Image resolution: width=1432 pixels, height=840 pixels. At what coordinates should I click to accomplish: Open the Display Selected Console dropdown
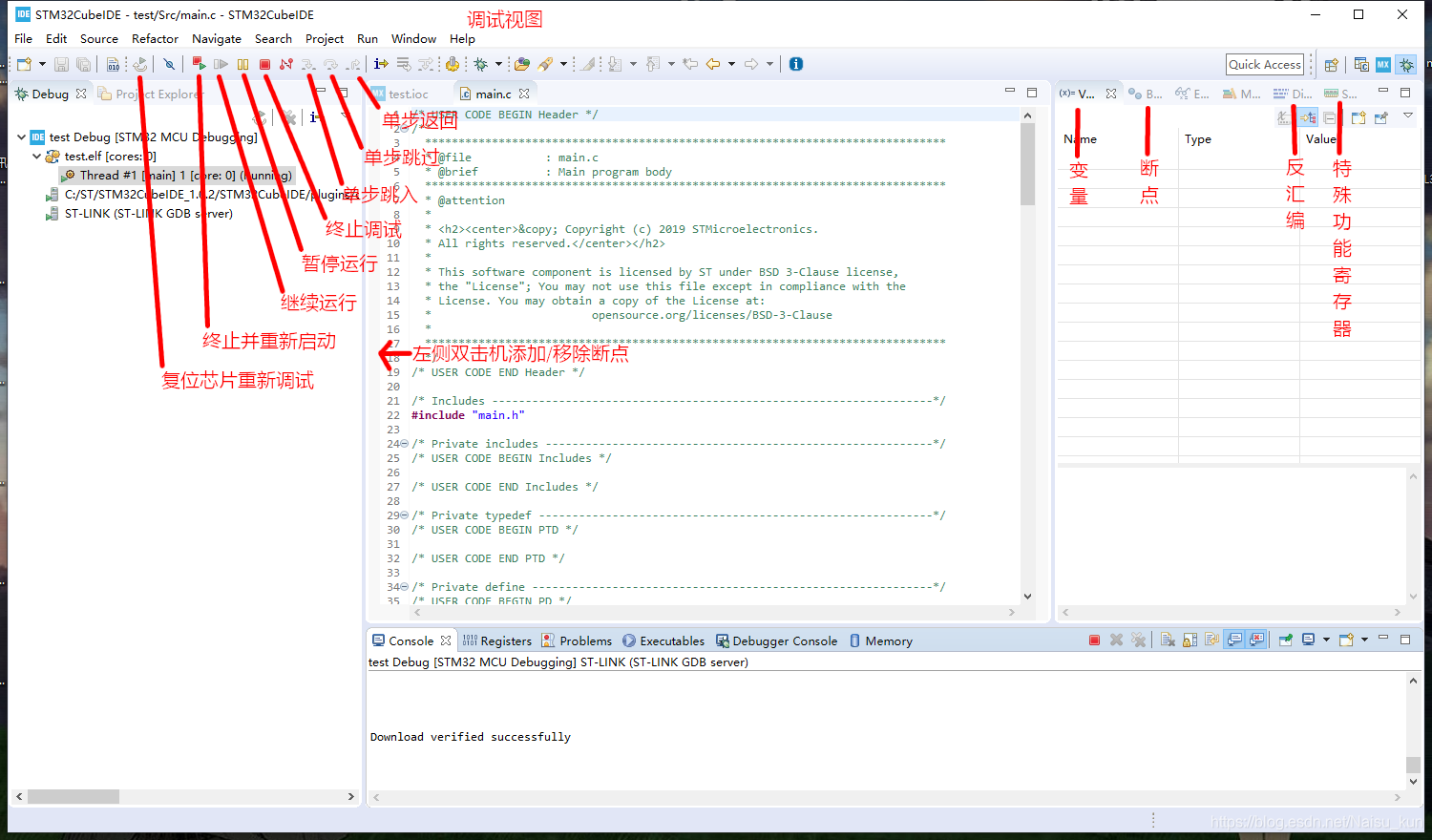1326,640
